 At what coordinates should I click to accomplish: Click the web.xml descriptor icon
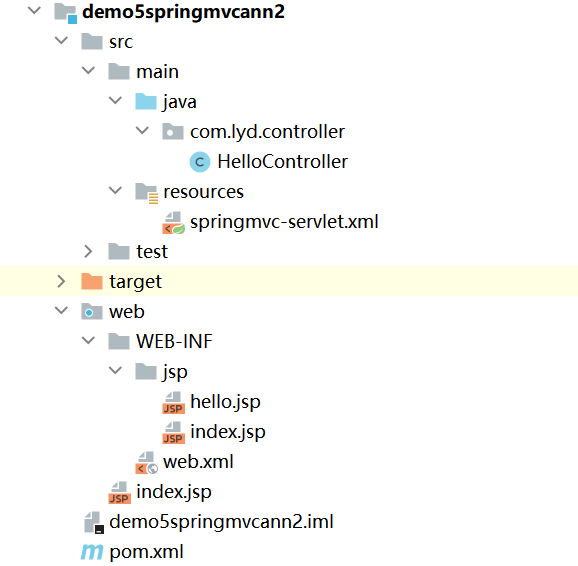(147, 463)
